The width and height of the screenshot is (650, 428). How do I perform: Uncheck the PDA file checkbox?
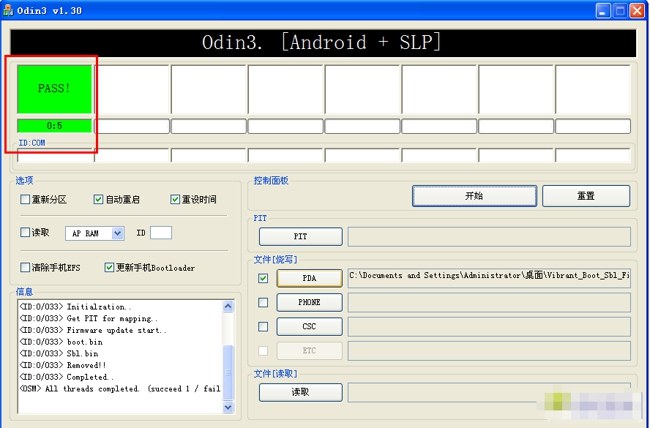click(263, 278)
